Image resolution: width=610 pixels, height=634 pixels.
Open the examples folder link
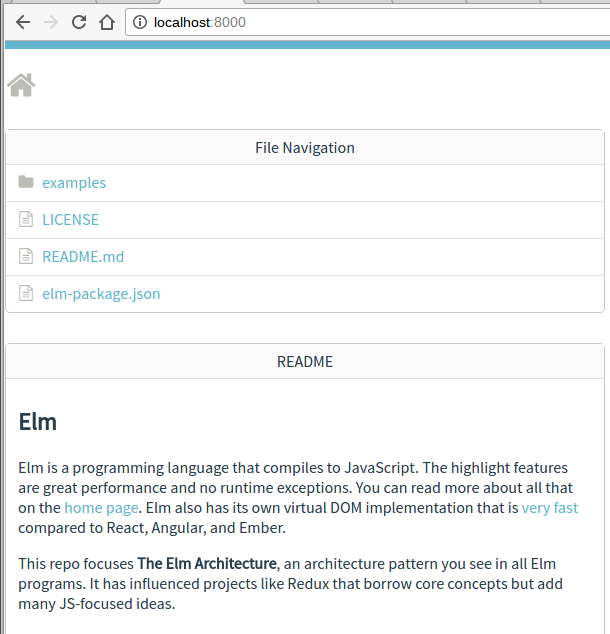(x=74, y=183)
